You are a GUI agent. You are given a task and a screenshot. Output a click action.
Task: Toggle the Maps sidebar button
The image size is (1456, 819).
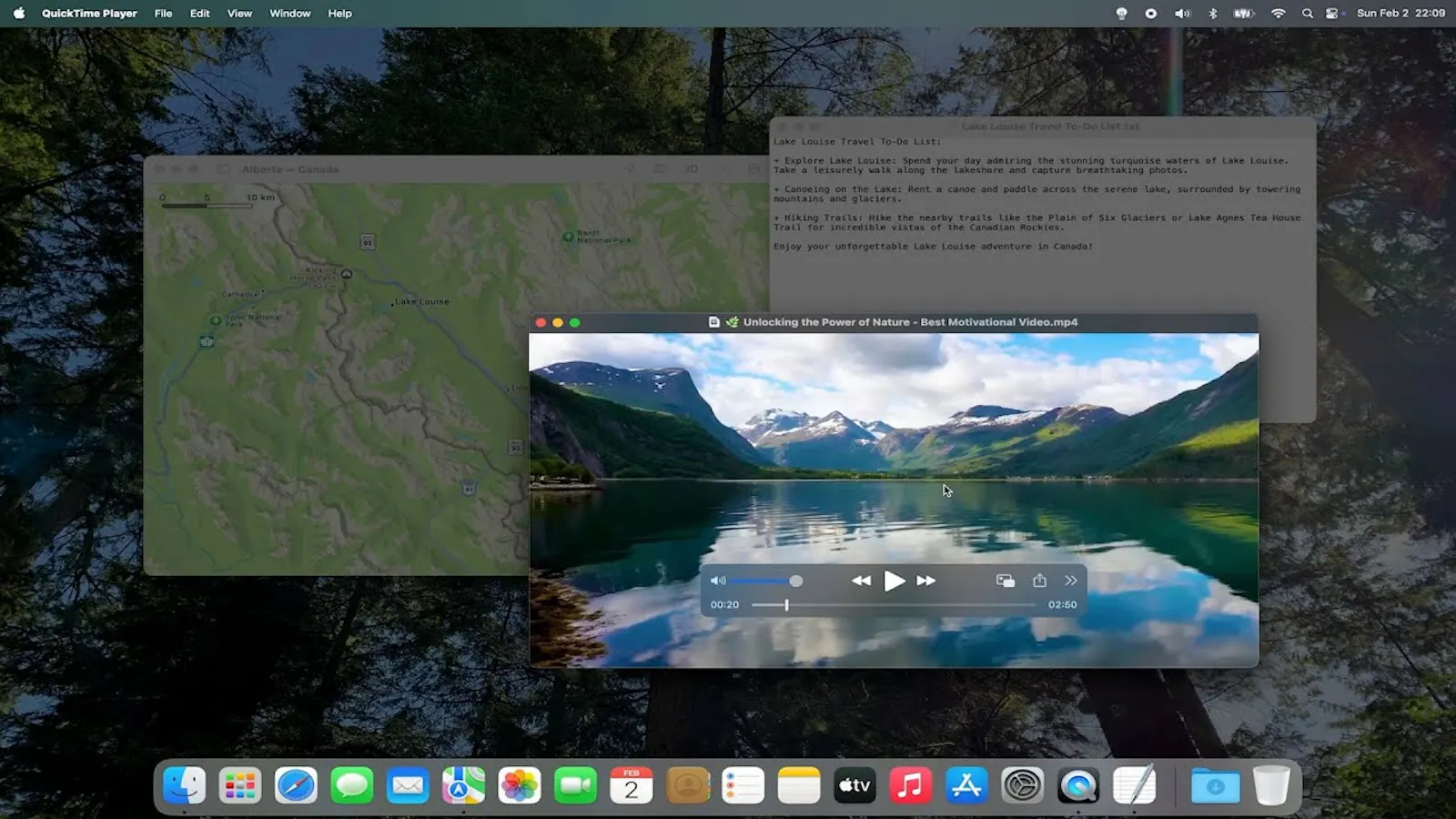pos(223,169)
